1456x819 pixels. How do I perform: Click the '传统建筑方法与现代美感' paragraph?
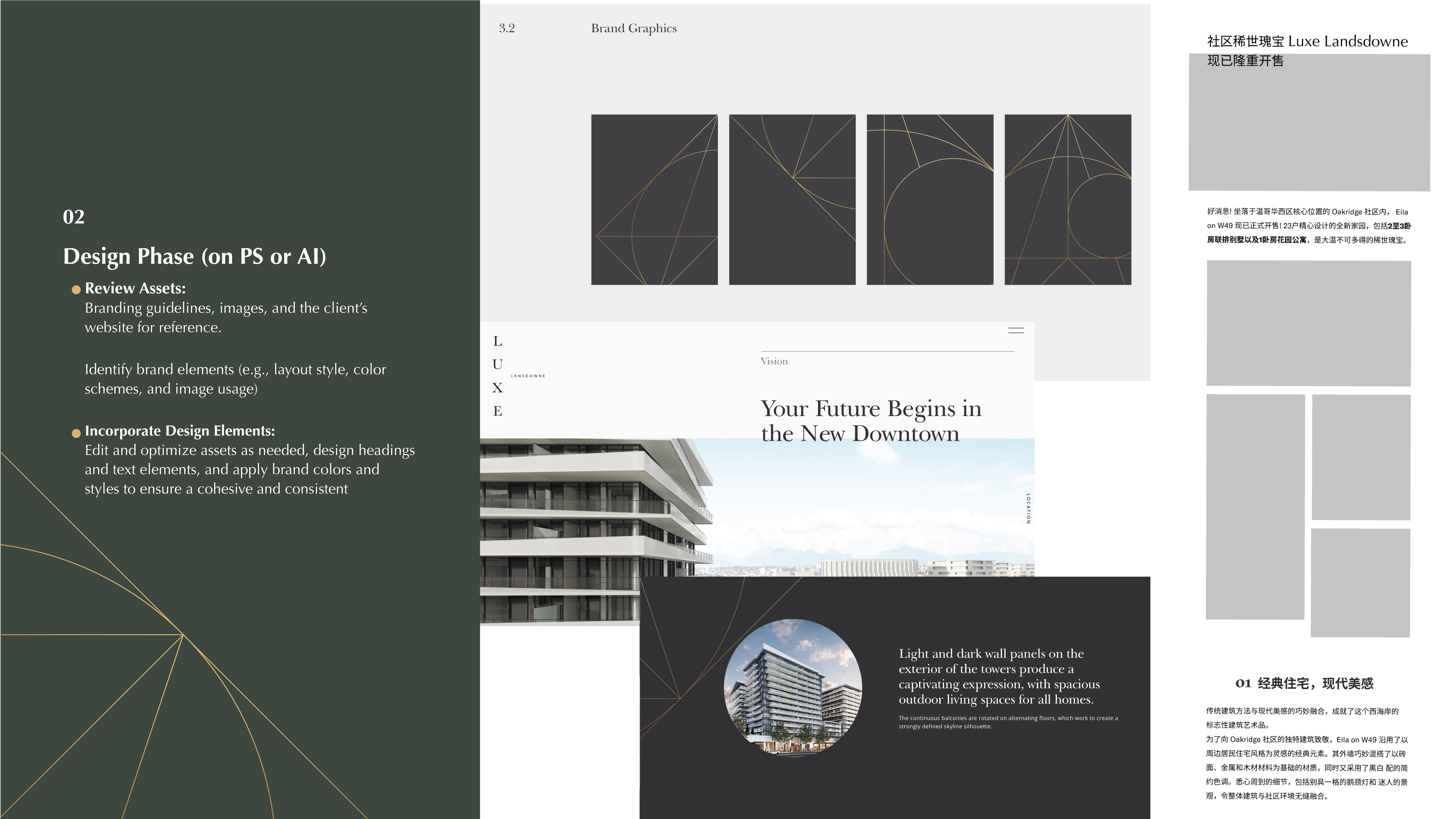[1307, 754]
